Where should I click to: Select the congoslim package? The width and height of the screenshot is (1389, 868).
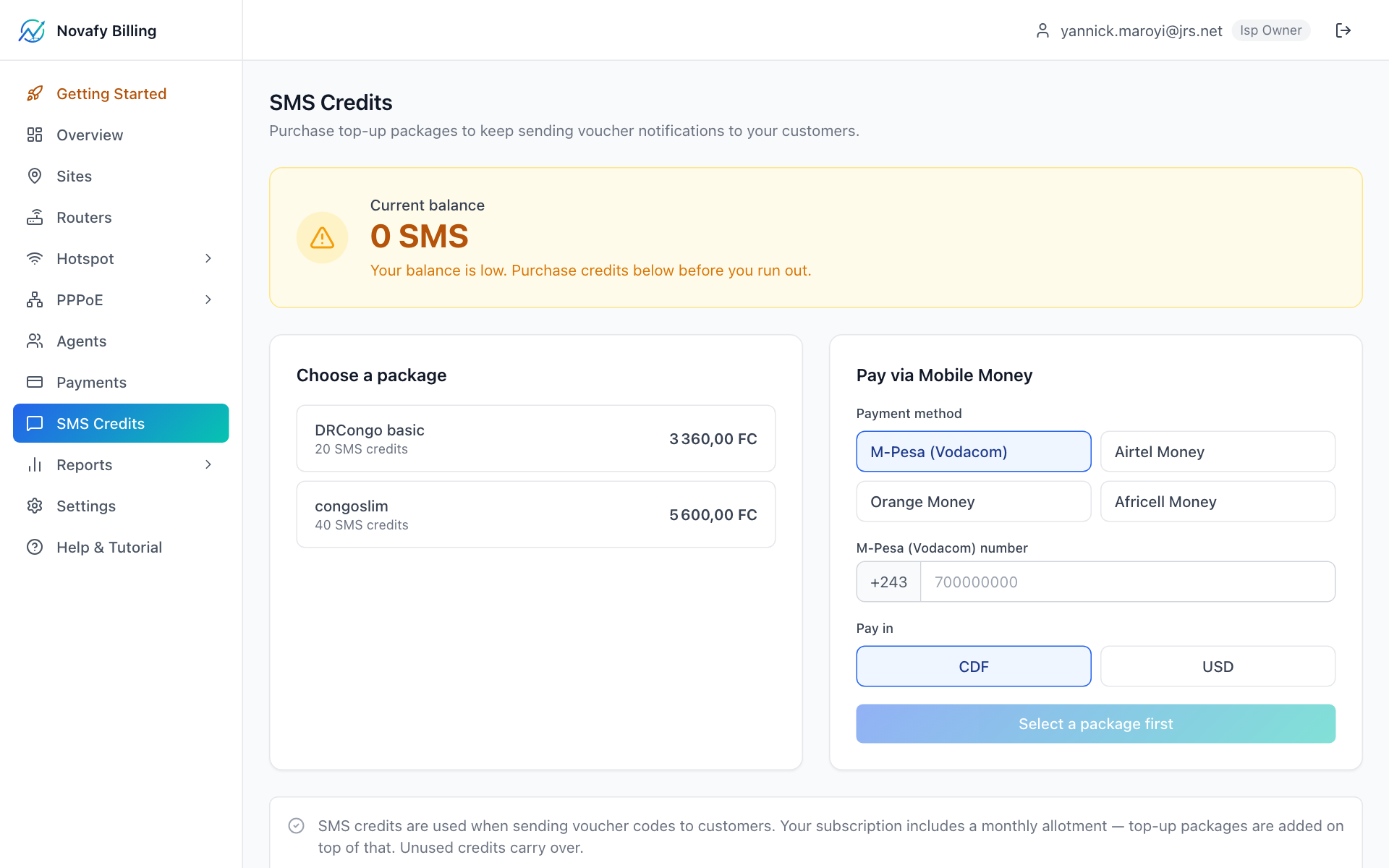536,514
